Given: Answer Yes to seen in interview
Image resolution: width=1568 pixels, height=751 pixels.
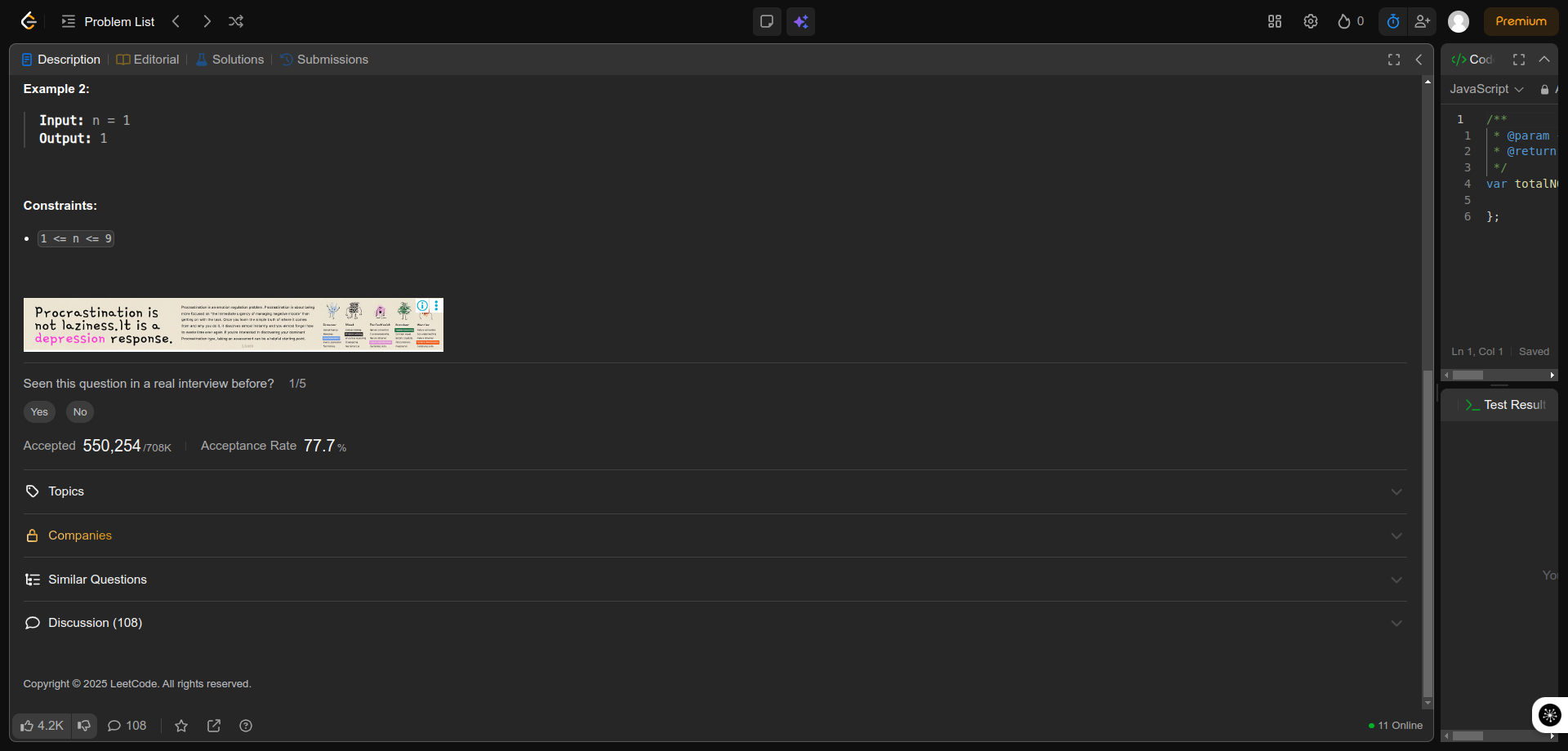Looking at the screenshot, I should point(39,412).
